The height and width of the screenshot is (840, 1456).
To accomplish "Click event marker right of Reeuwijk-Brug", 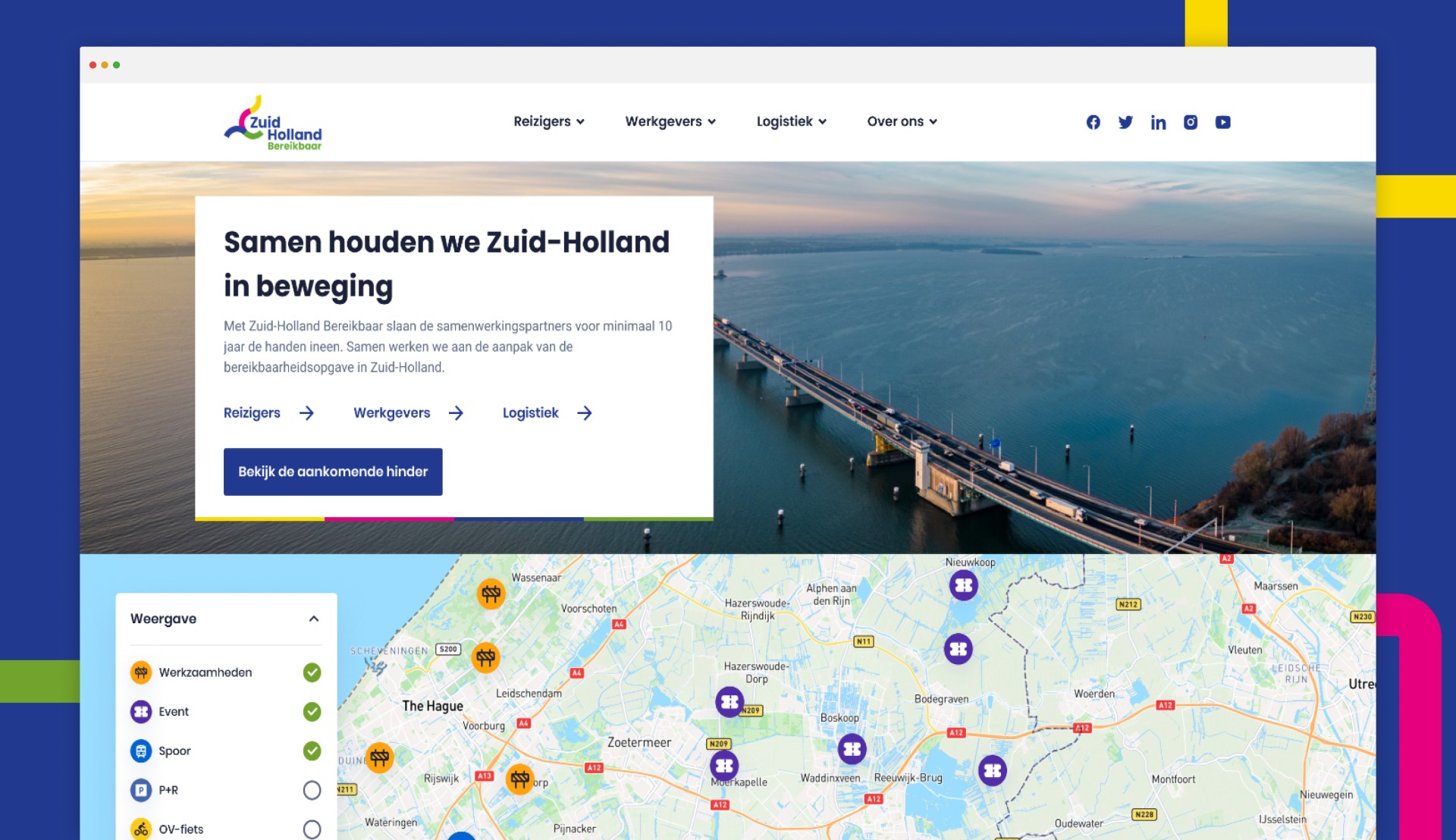I will click(992, 771).
